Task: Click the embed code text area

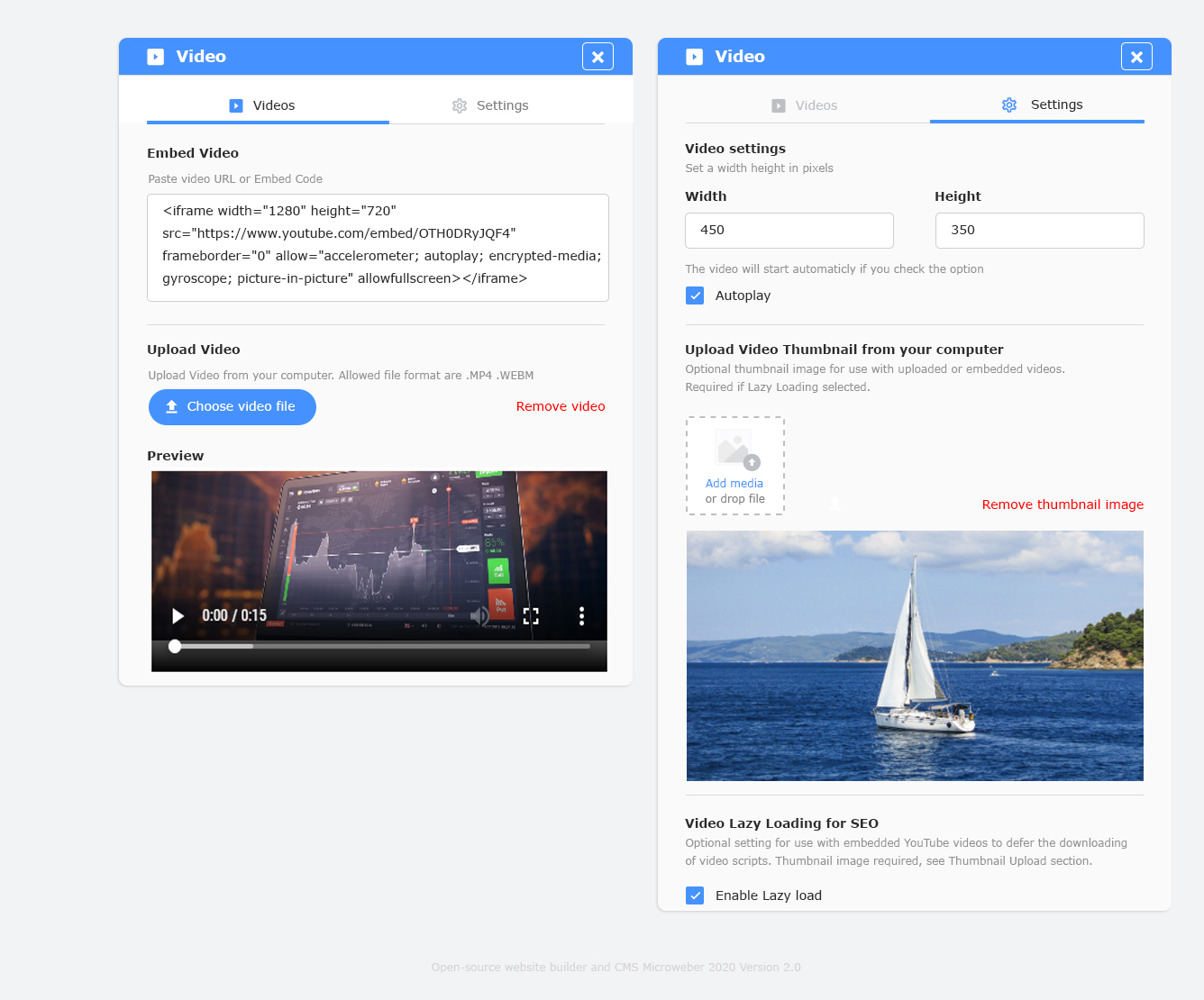Action: point(378,248)
